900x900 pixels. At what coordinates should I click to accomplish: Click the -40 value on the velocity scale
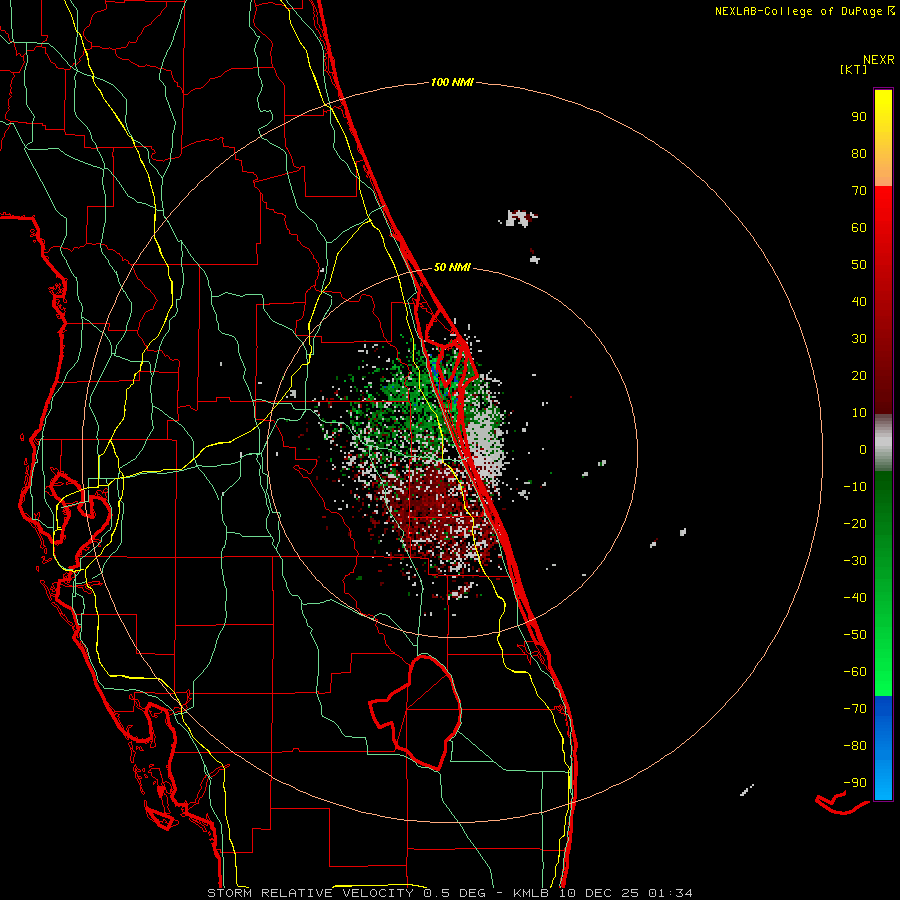point(855,598)
